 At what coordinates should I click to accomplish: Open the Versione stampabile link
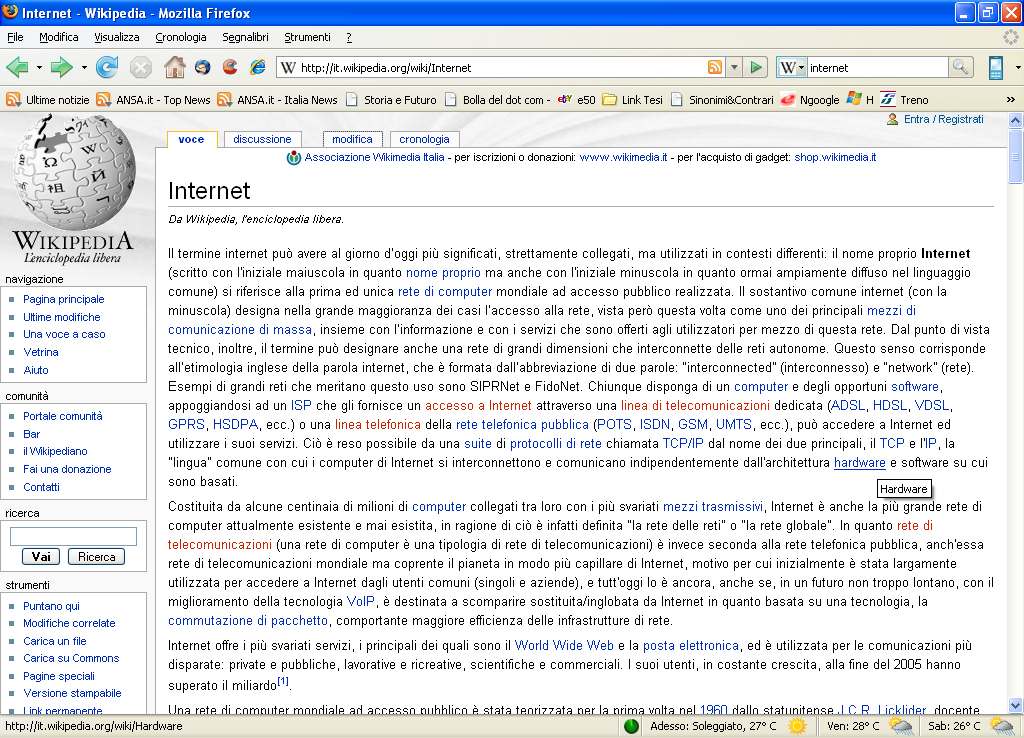point(72,693)
